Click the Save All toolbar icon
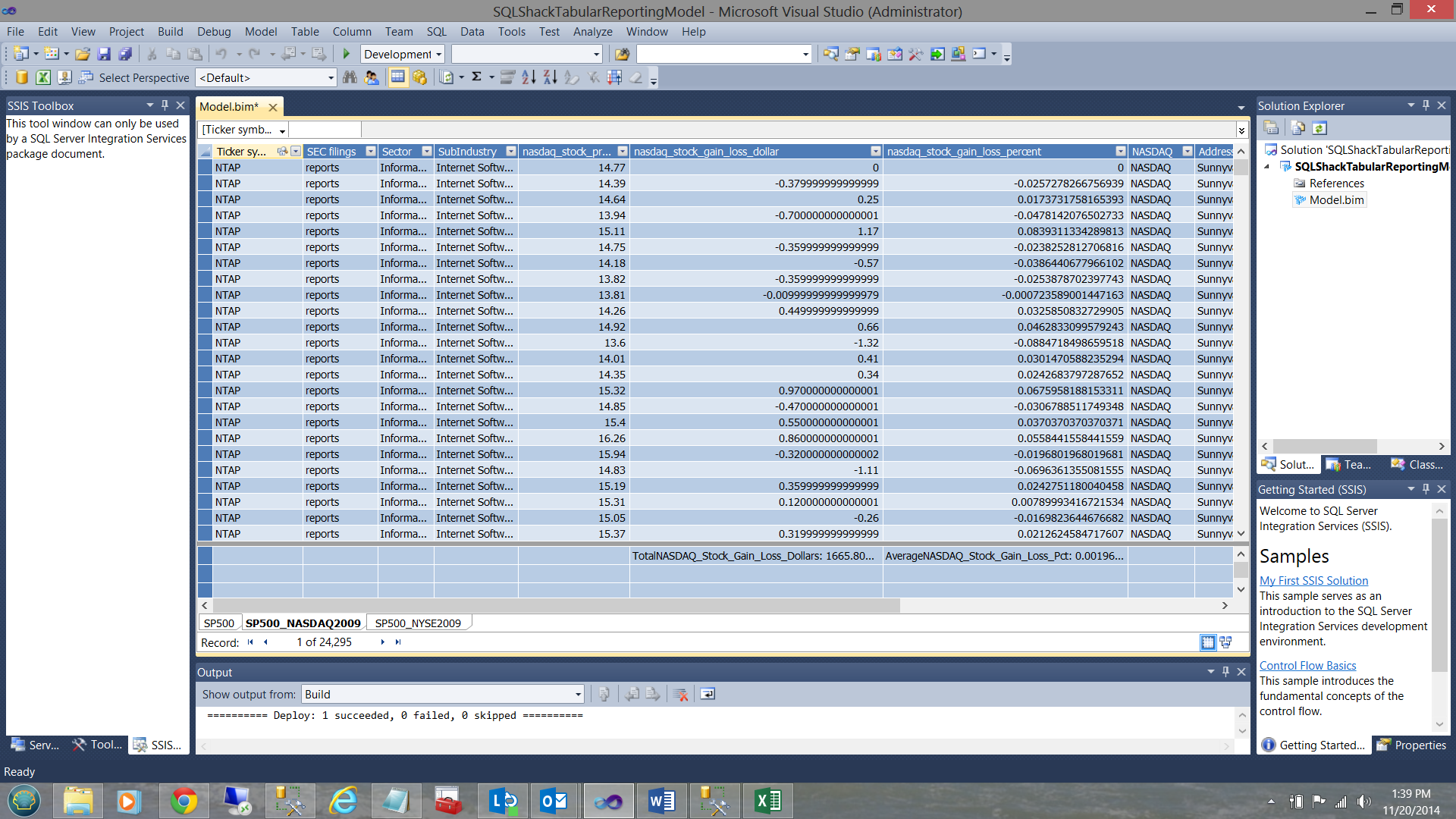Screen dimensions: 1456x819 click(125, 54)
